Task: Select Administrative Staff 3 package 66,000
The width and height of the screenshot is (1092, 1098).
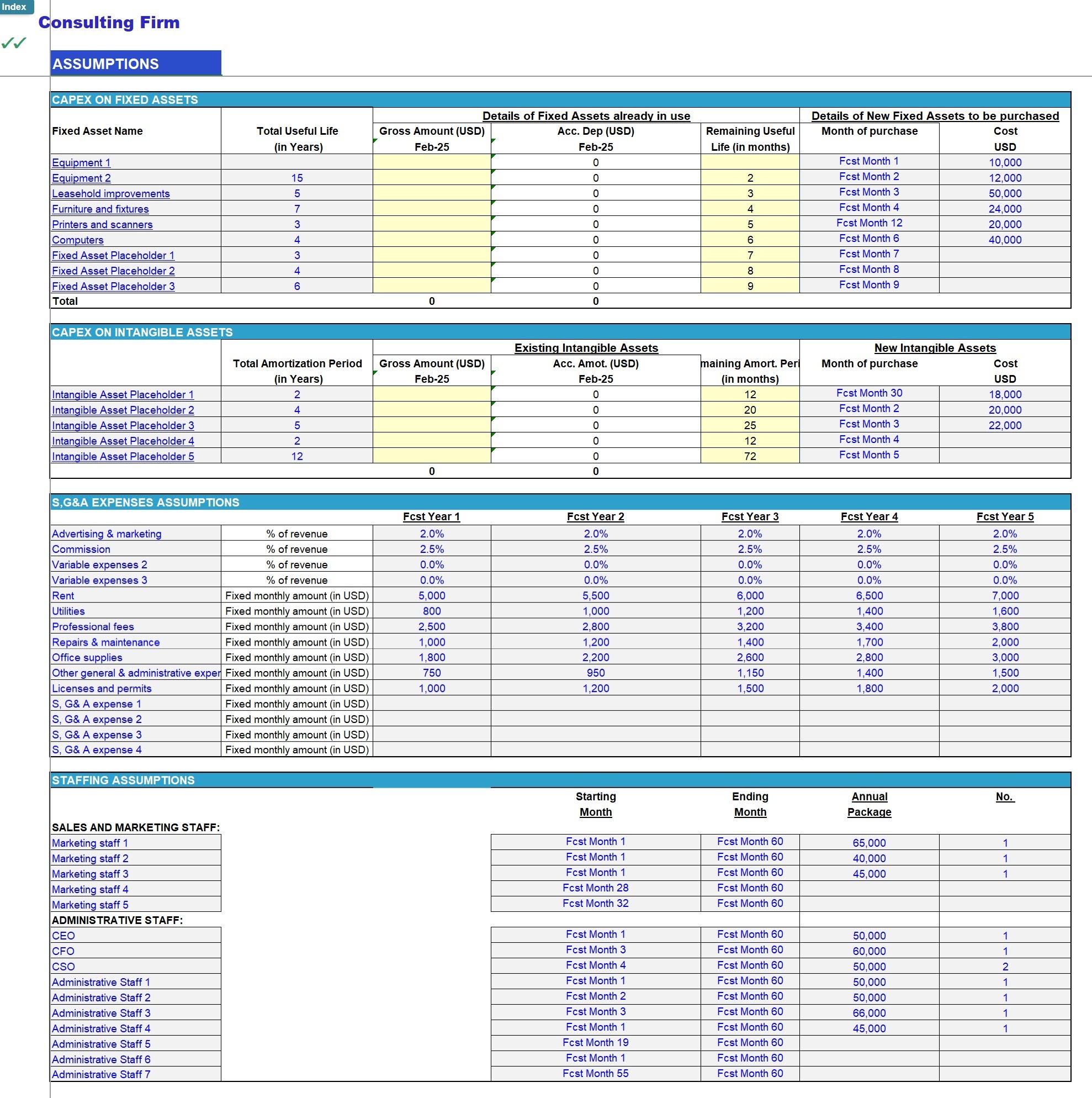Action: coord(870,1013)
